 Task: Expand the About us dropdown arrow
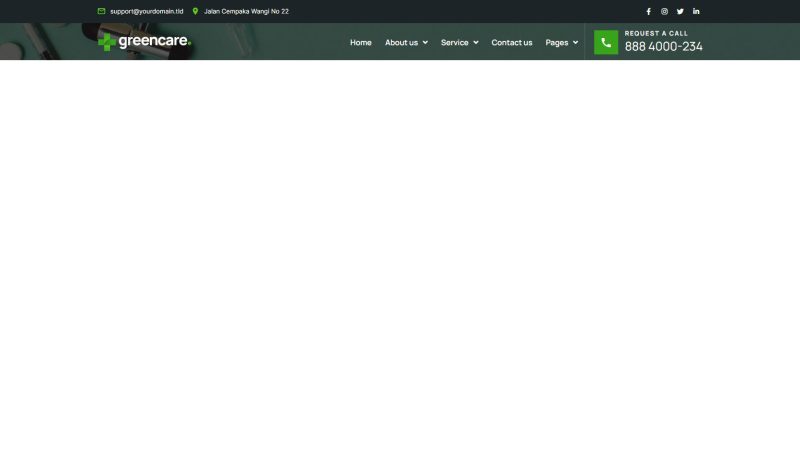click(x=425, y=43)
